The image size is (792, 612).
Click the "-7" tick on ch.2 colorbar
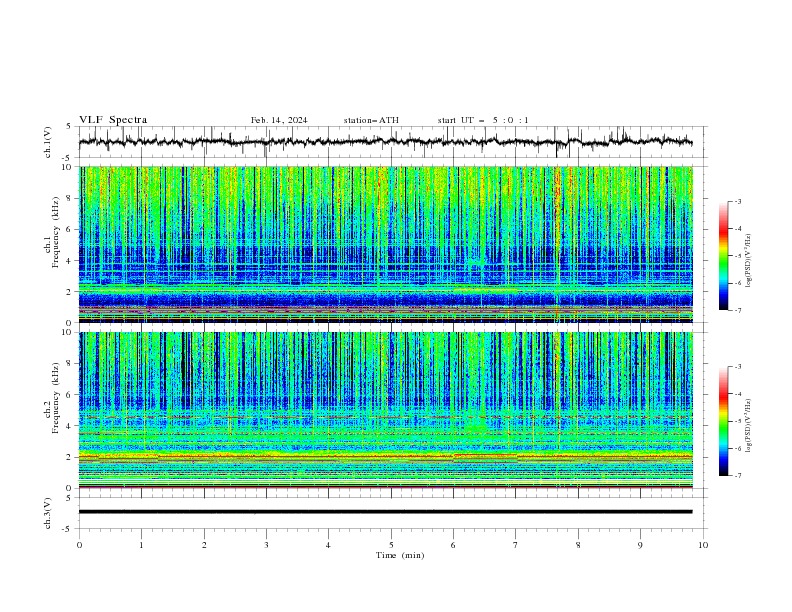738,476
